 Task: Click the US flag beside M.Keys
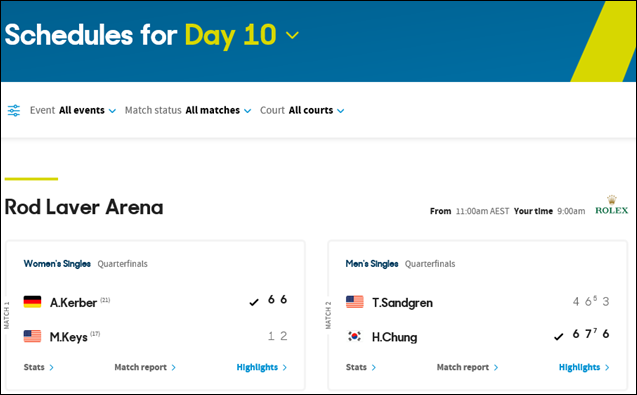(x=32, y=336)
